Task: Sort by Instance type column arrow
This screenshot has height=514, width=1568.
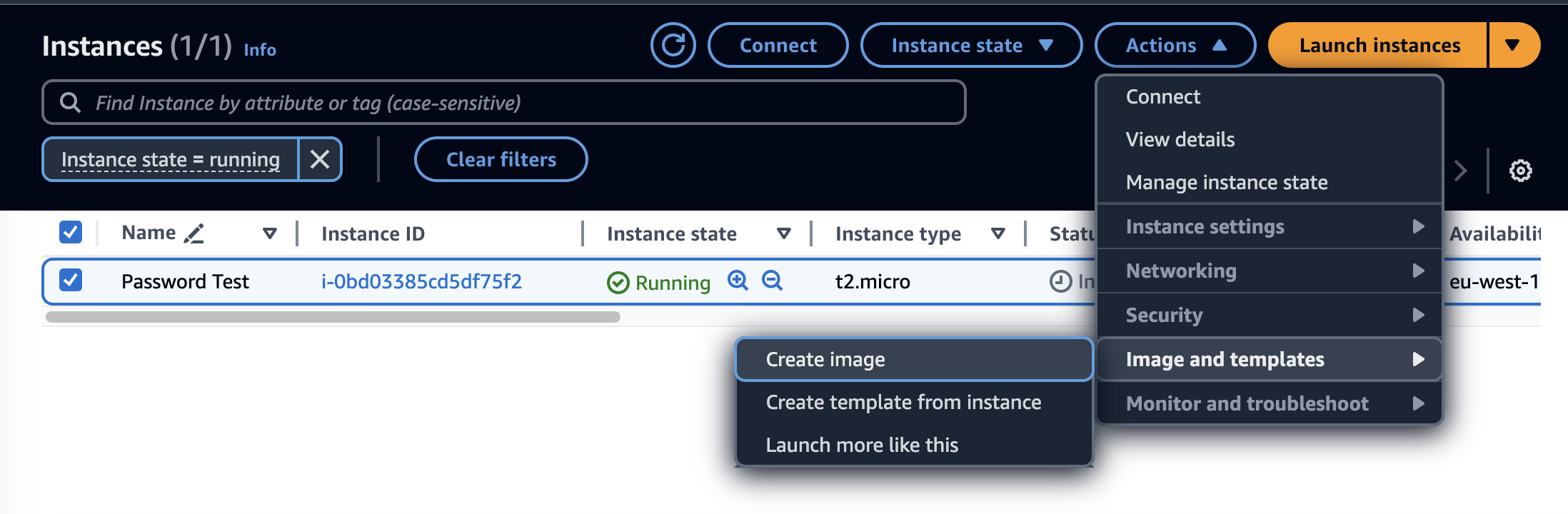Action: coord(998,233)
